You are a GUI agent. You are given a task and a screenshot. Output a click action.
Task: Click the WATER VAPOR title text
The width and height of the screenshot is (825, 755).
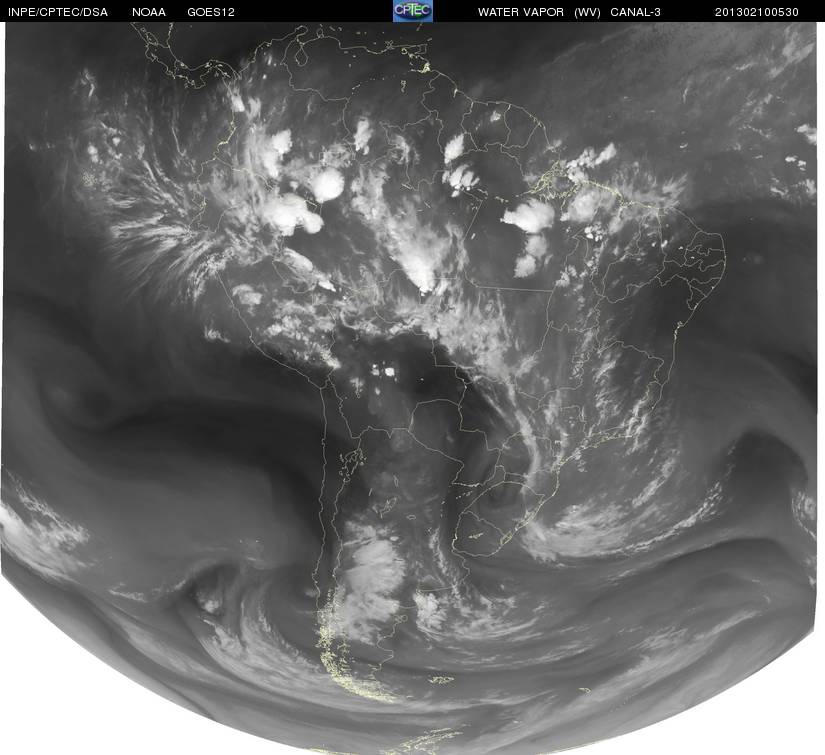click(521, 12)
